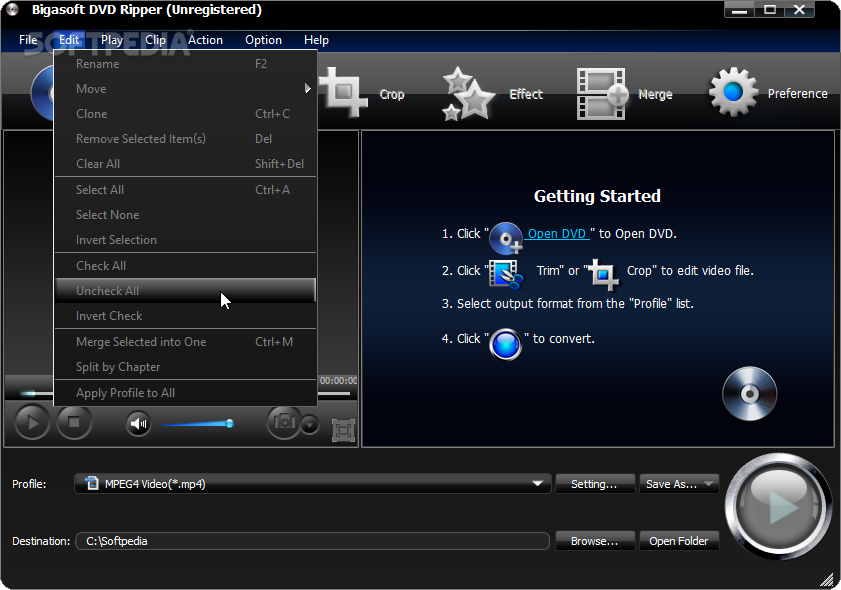The height and width of the screenshot is (590, 841).
Task: Click the silver disc icon in Getting Started panel
Action: 749,394
